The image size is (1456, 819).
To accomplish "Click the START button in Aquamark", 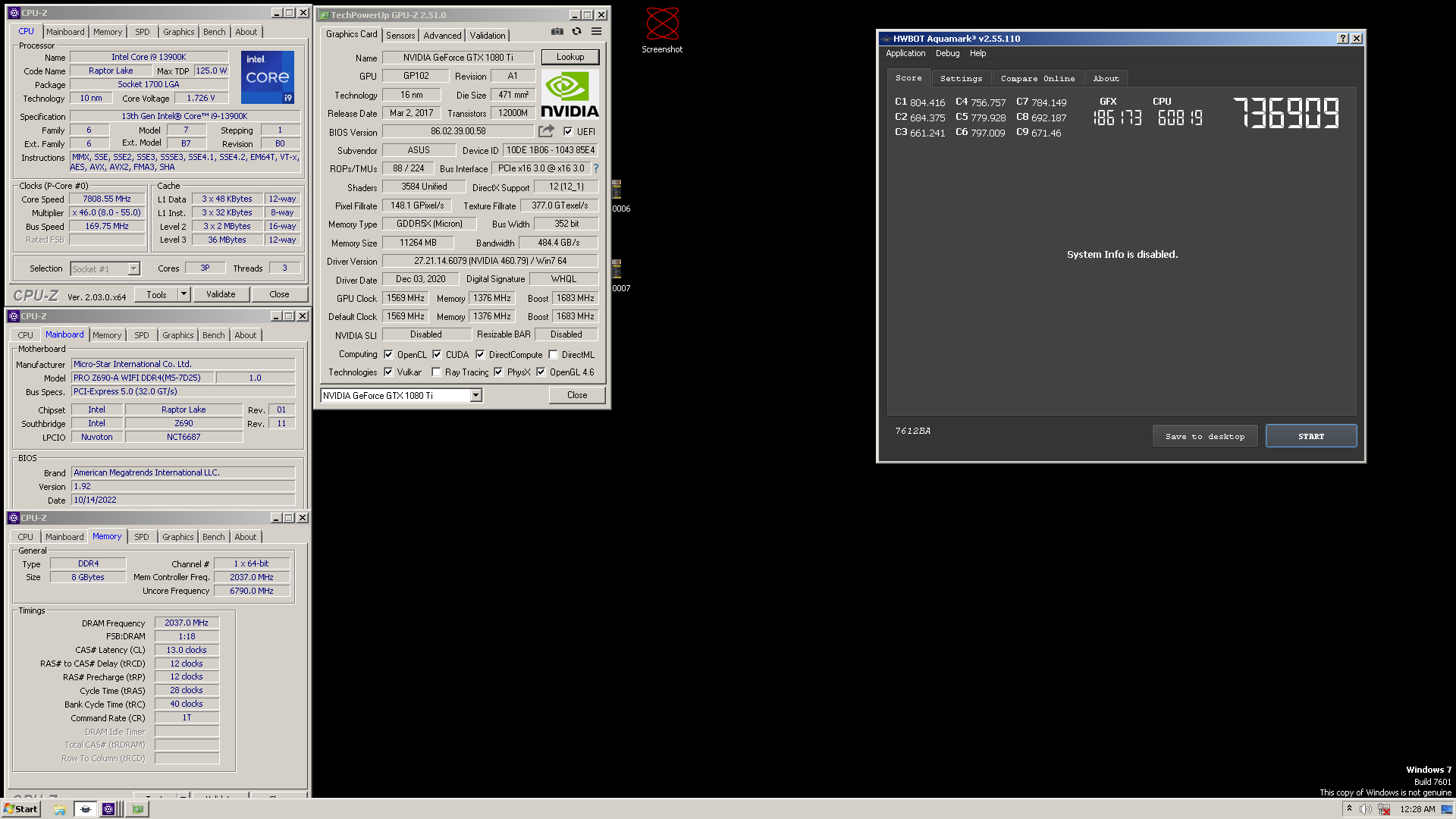I will tap(1311, 436).
